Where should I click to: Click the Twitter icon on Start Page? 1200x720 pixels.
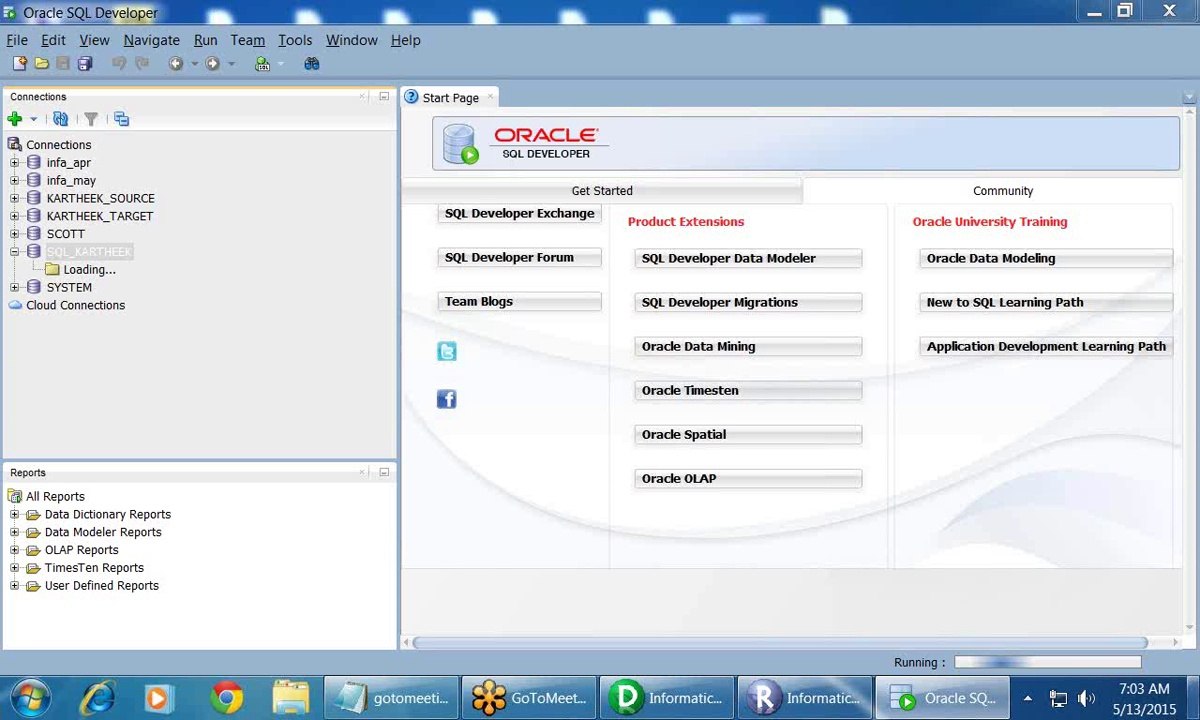447,351
